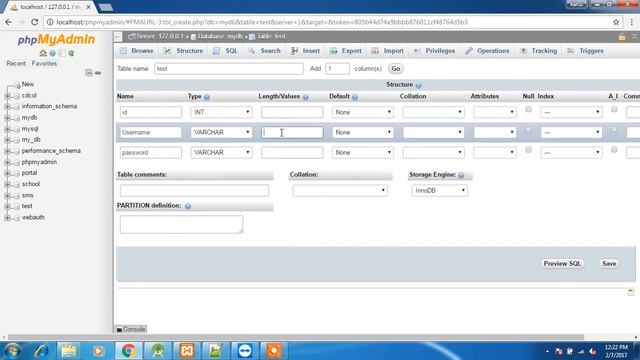
Task: Open the table Collation dropdown
Action: (340, 191)
